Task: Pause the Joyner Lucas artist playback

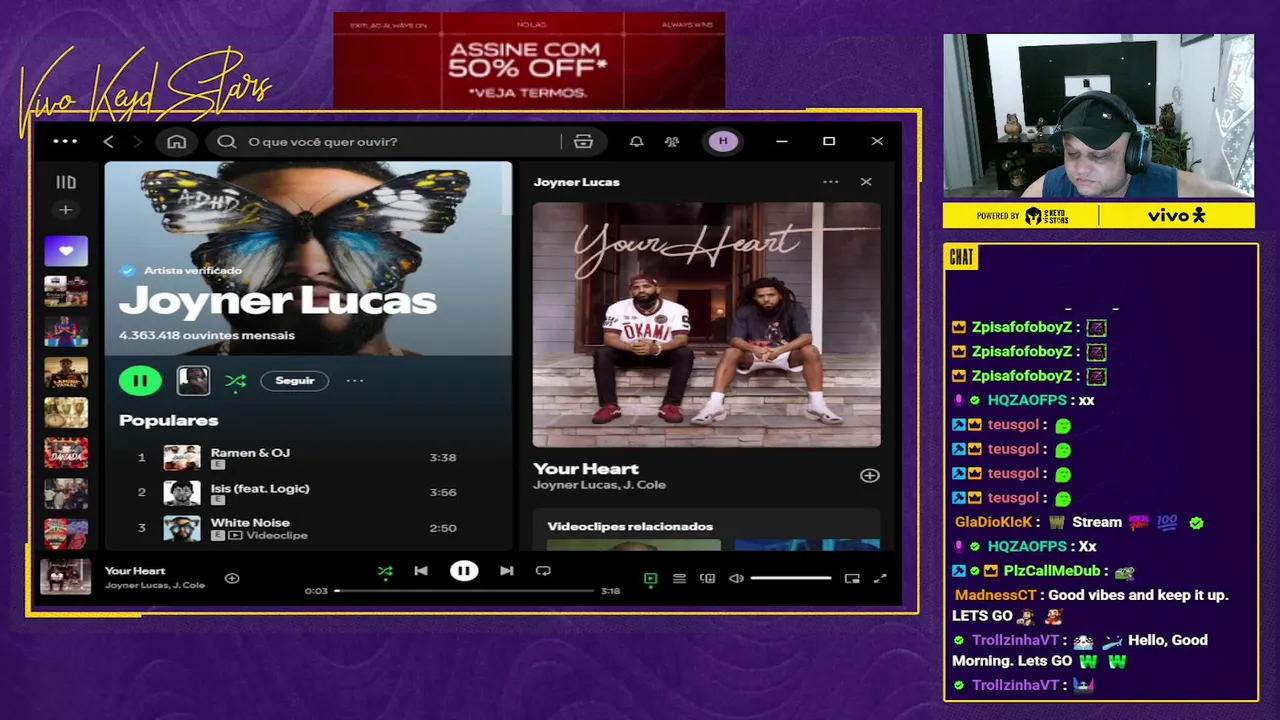Action: [x=140, y=380]
